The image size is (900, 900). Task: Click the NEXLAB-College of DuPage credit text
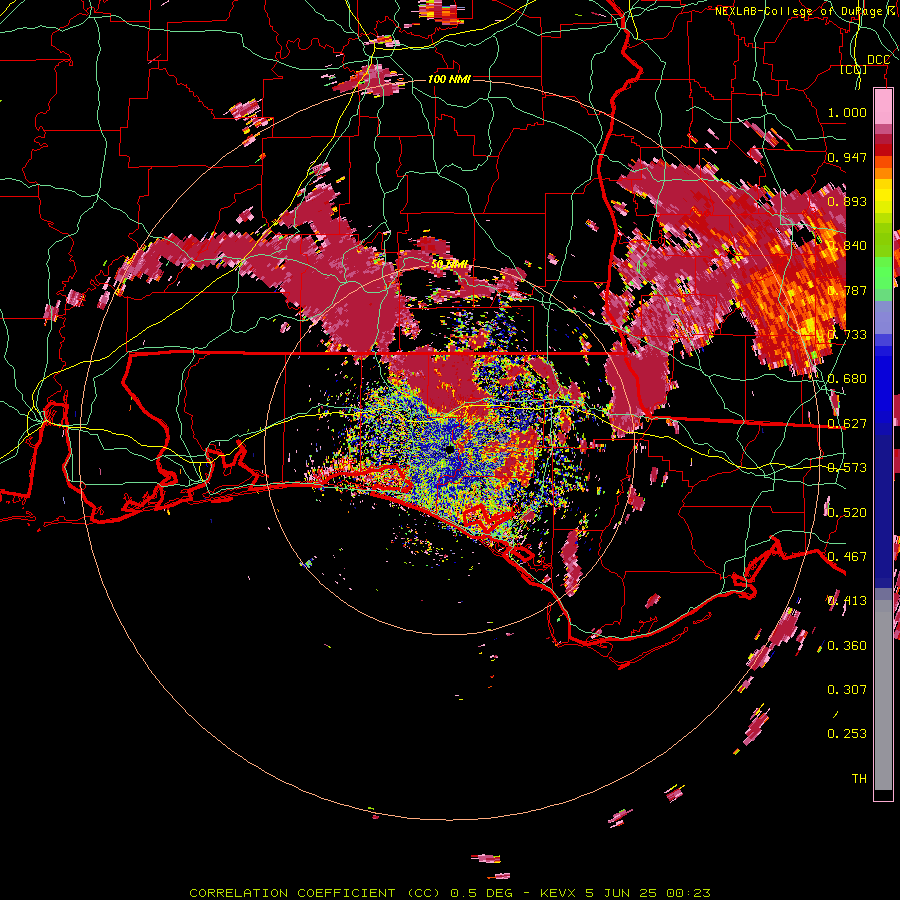(x=806, y=11)
